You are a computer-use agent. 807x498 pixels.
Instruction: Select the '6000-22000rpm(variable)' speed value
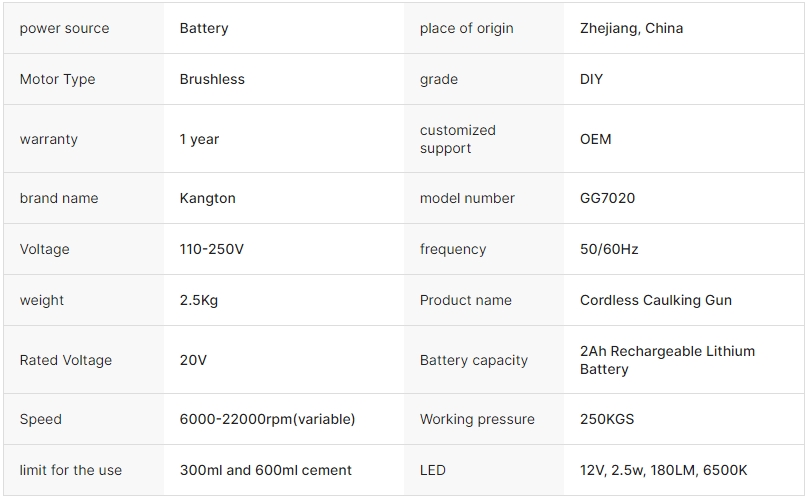pyautogui.click(x=267, y=419)
